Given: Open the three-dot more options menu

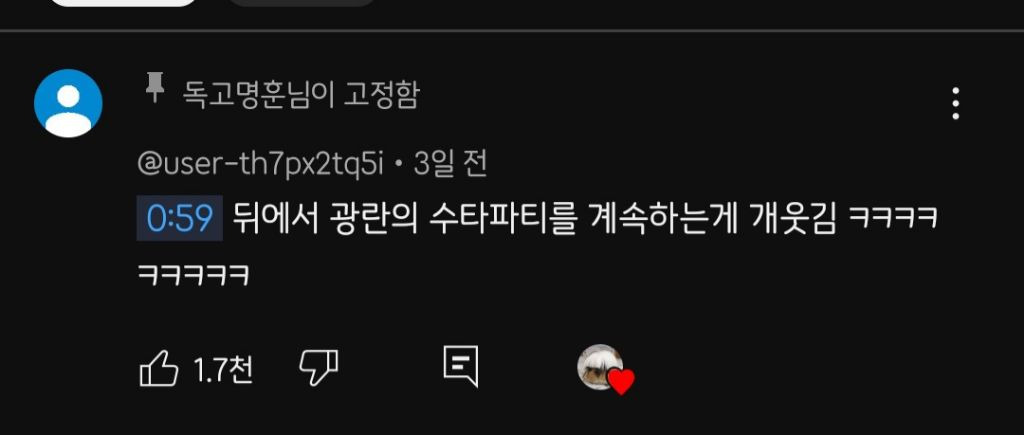Looking at the screenshot, I should click(x=955, y=103).
